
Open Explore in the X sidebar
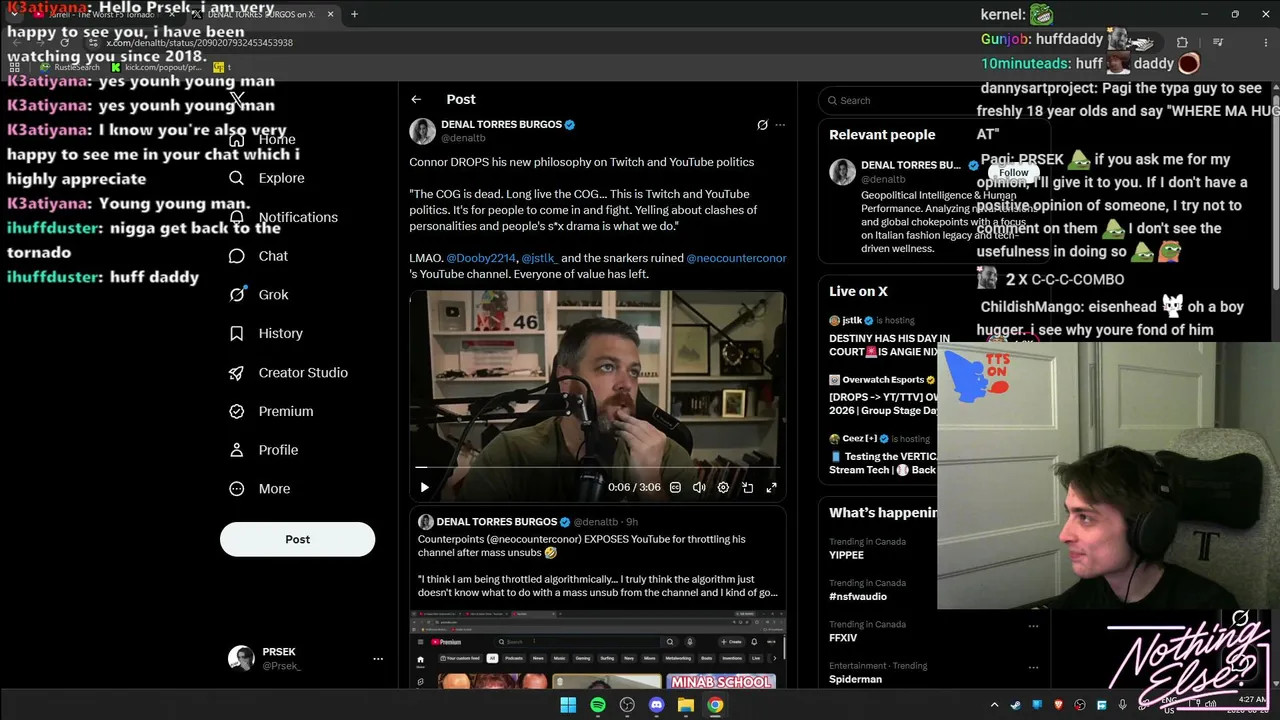[267, 178]
